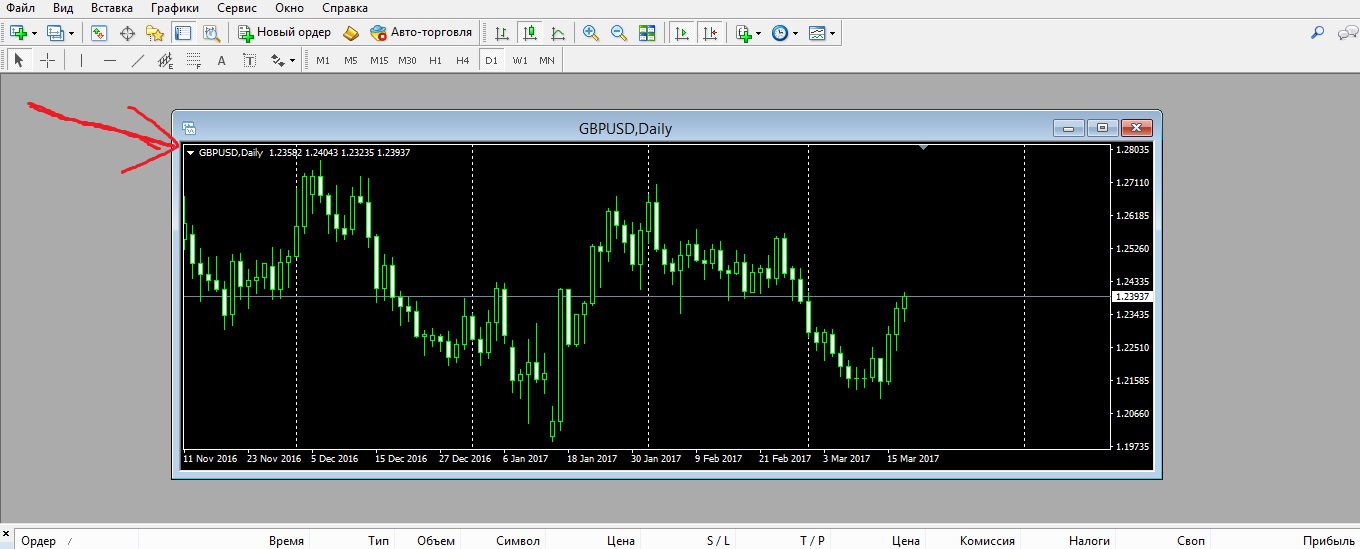Screen dimensions: 1360x549
Task: Open the Сервис menu
Action: coord(236,8)
